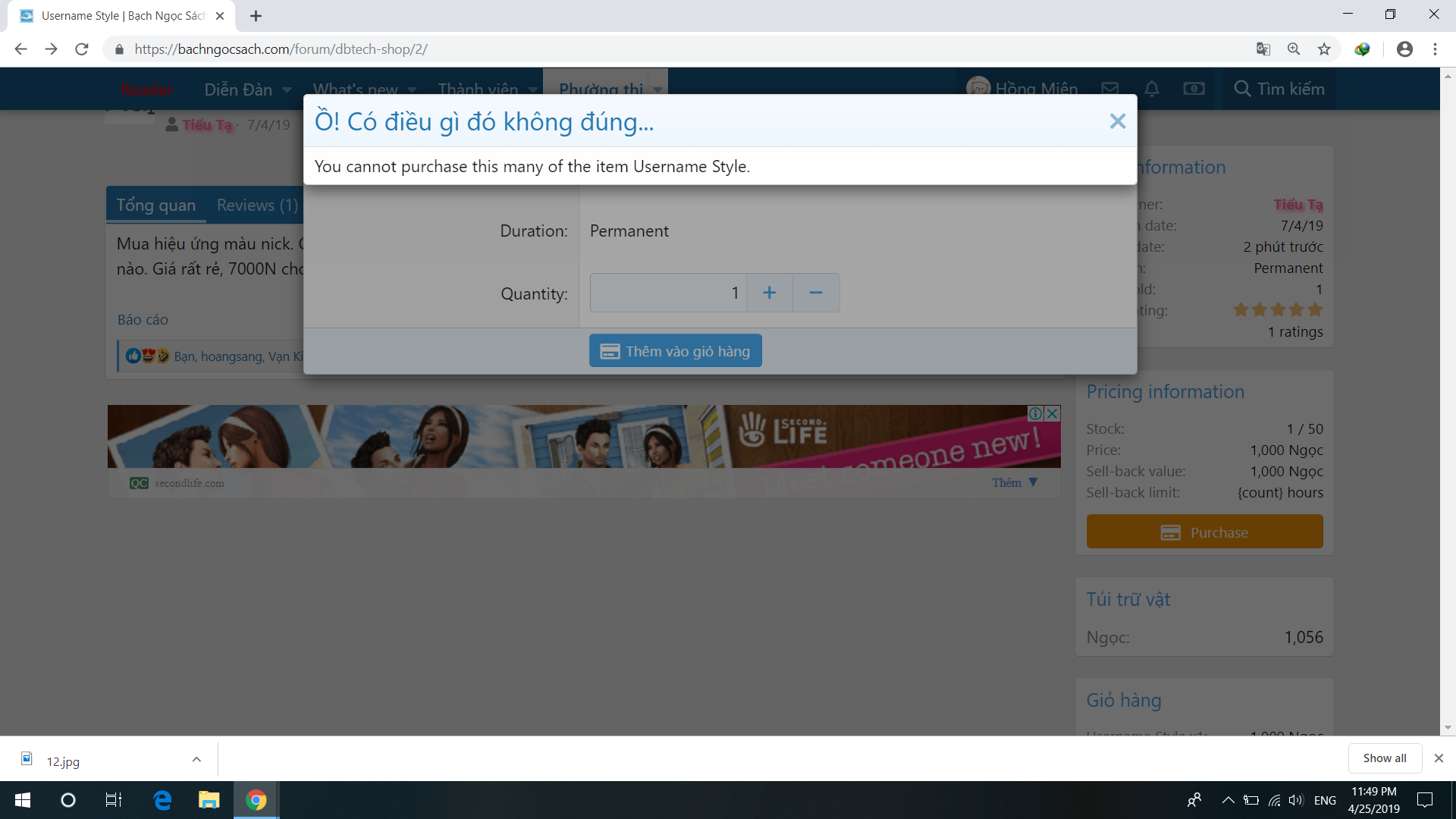Reload the page

click(x=82, y=49)
